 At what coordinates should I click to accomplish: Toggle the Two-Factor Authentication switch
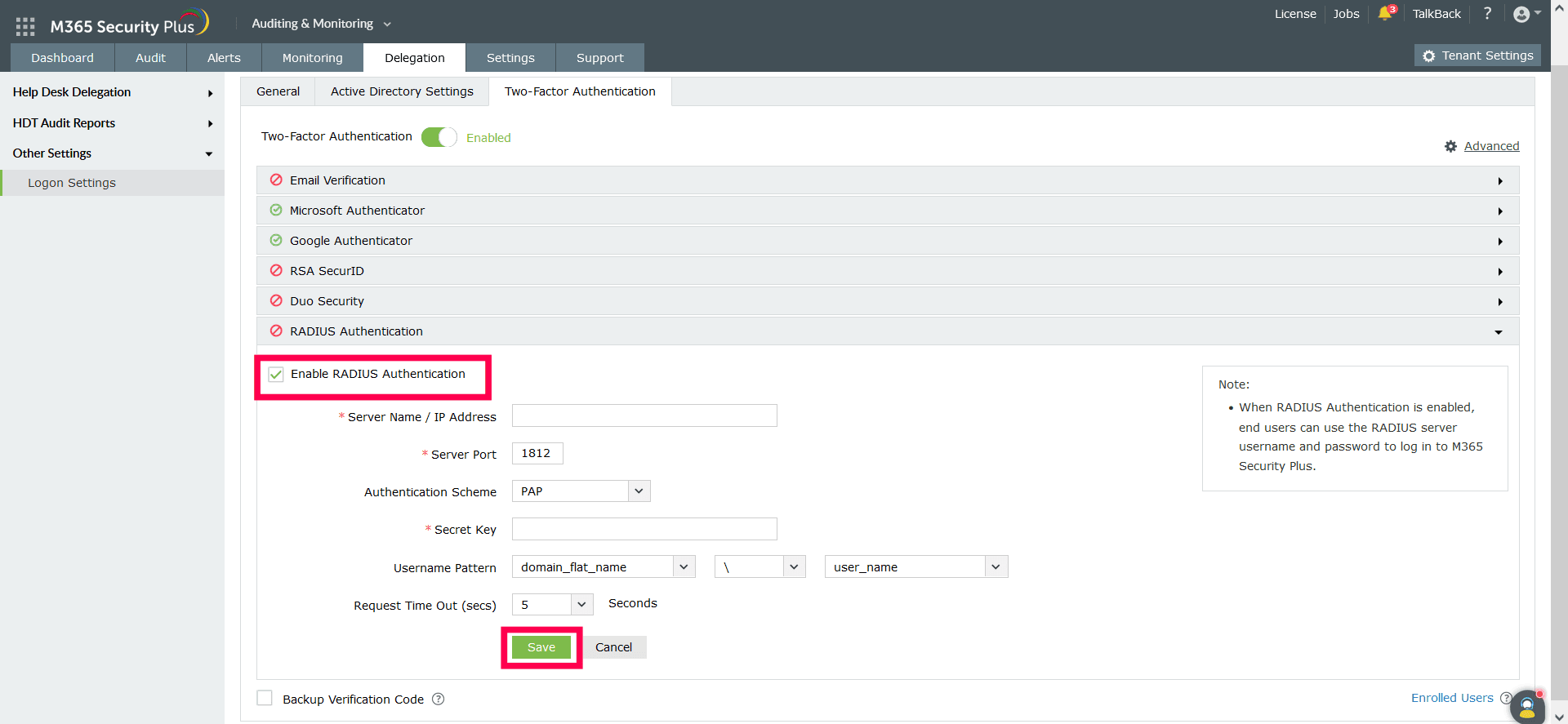click(x=439, y=137)
